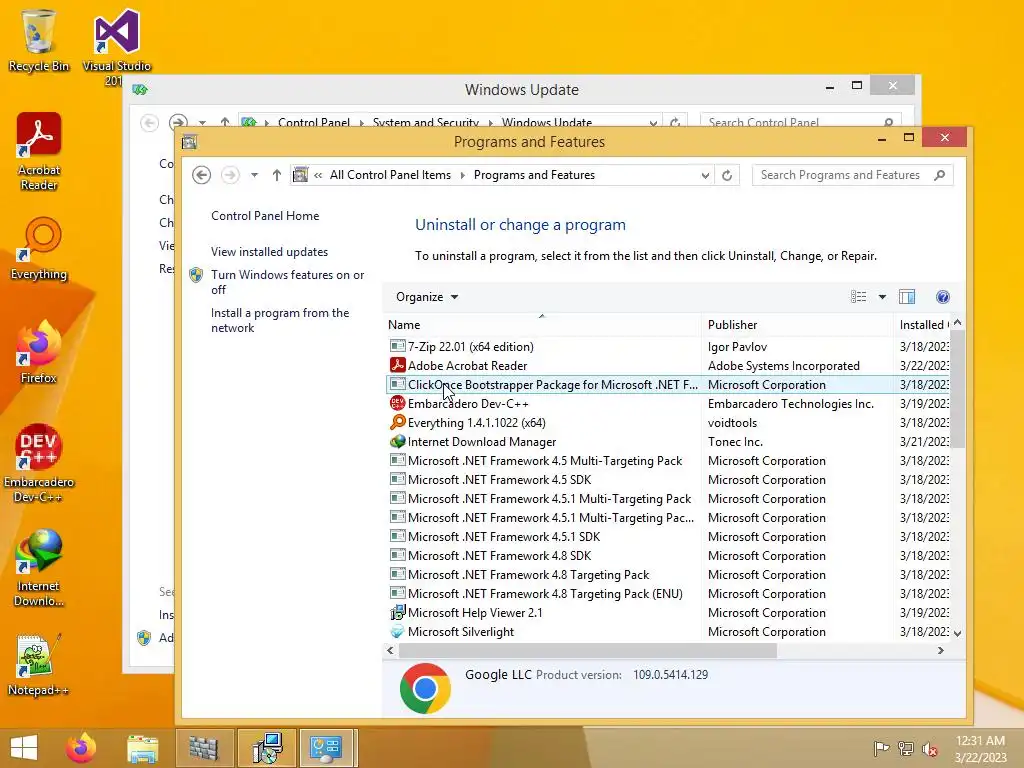Screen dimensions: 1024x768
Task: Open Install a program from the network
Action: click(280, 320)
